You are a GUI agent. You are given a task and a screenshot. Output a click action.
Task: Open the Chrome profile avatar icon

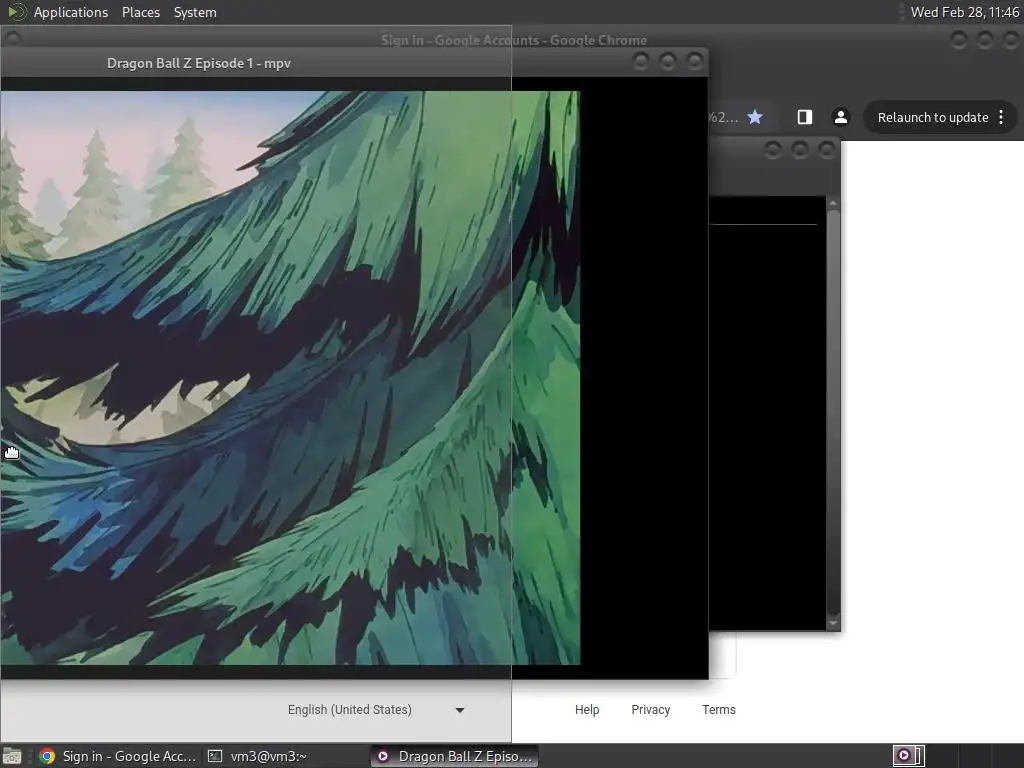click(x=840, y=117)
